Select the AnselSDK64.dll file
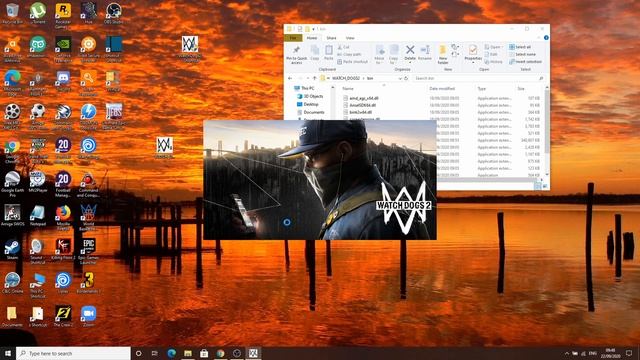This screenshot has width=640, height=360. pos(360,105)
